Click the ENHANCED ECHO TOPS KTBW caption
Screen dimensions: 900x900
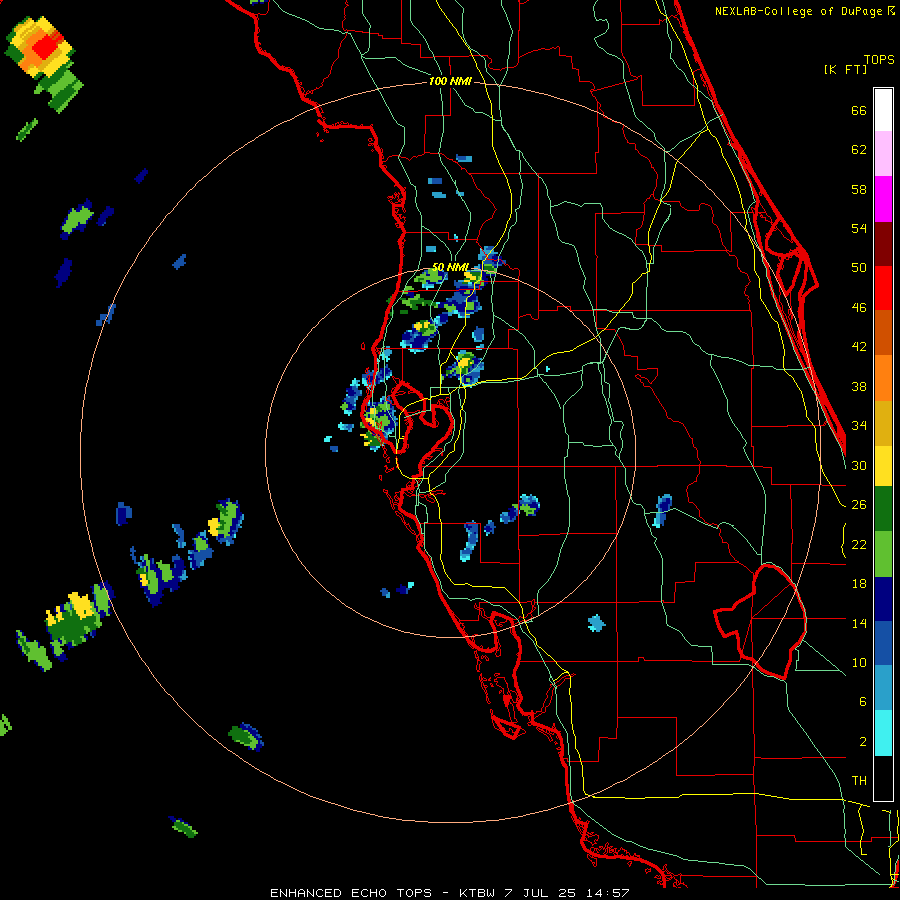point(450,893)
